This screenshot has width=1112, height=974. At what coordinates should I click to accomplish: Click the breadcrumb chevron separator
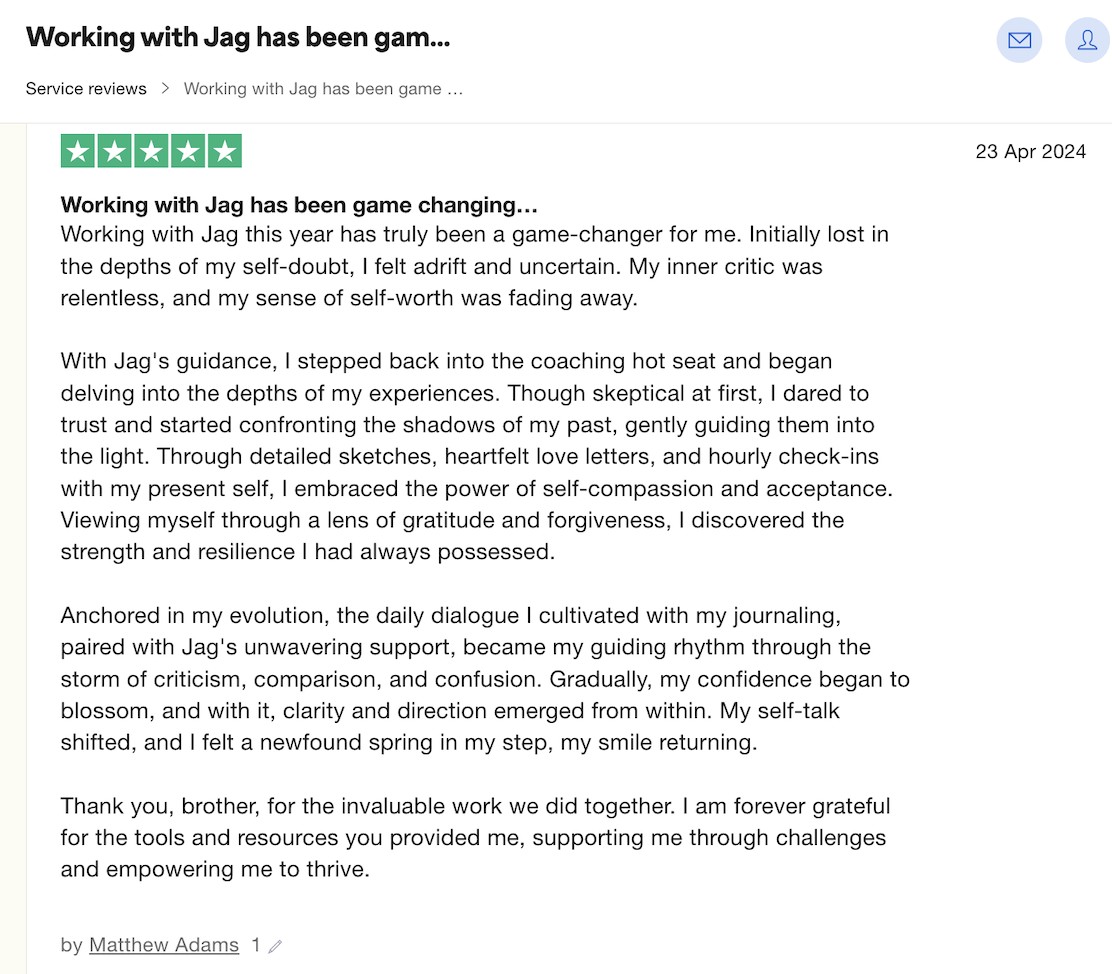tap(165, 88)
